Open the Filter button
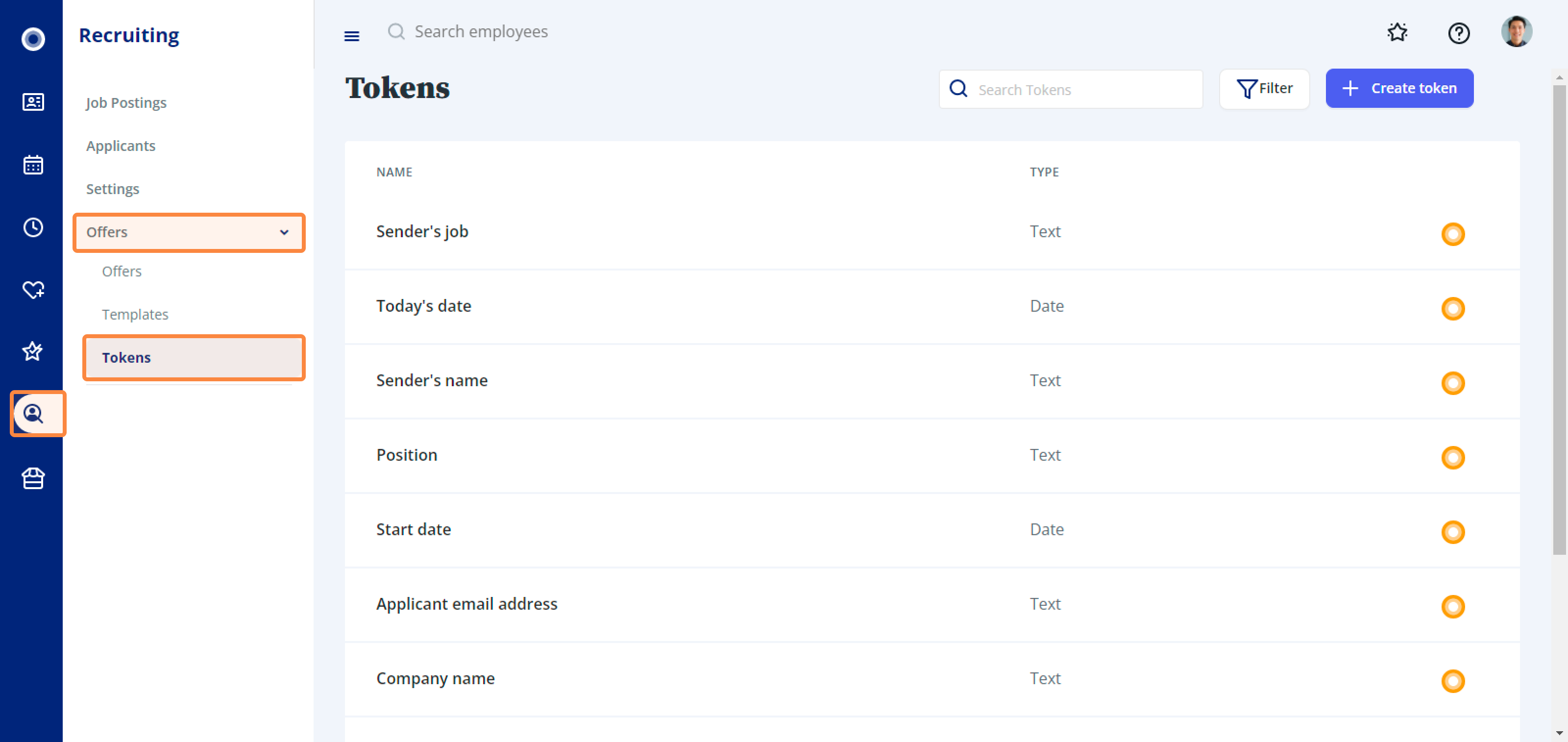This screenshot has width=1568, height=742. 1264,88
